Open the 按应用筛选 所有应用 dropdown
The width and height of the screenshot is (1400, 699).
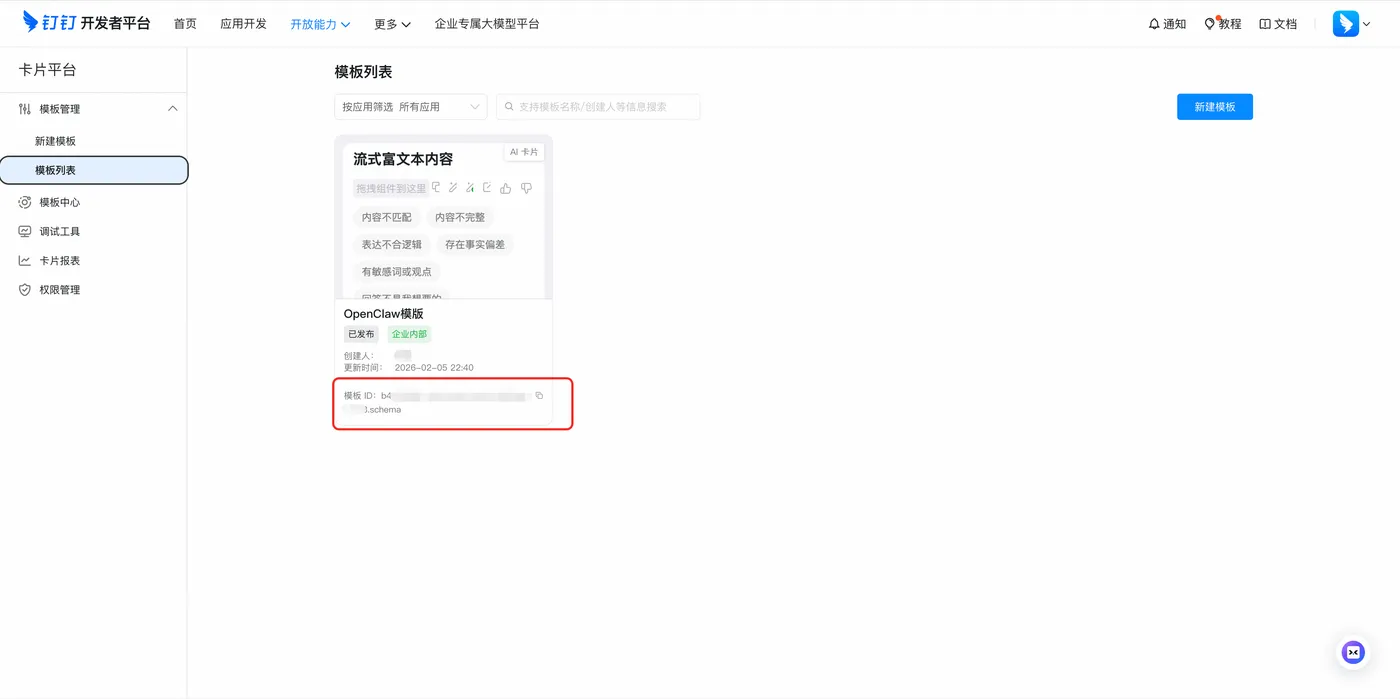pyautogui.click(x=411, y=106)
